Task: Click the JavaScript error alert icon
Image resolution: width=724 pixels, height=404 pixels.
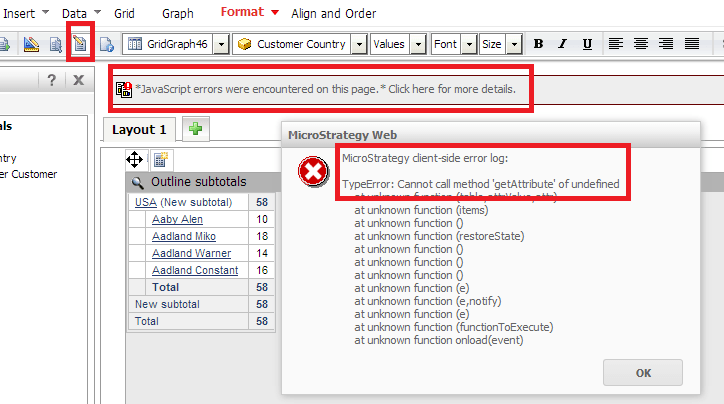Action: pyautogui.click(x=124, y=90)
